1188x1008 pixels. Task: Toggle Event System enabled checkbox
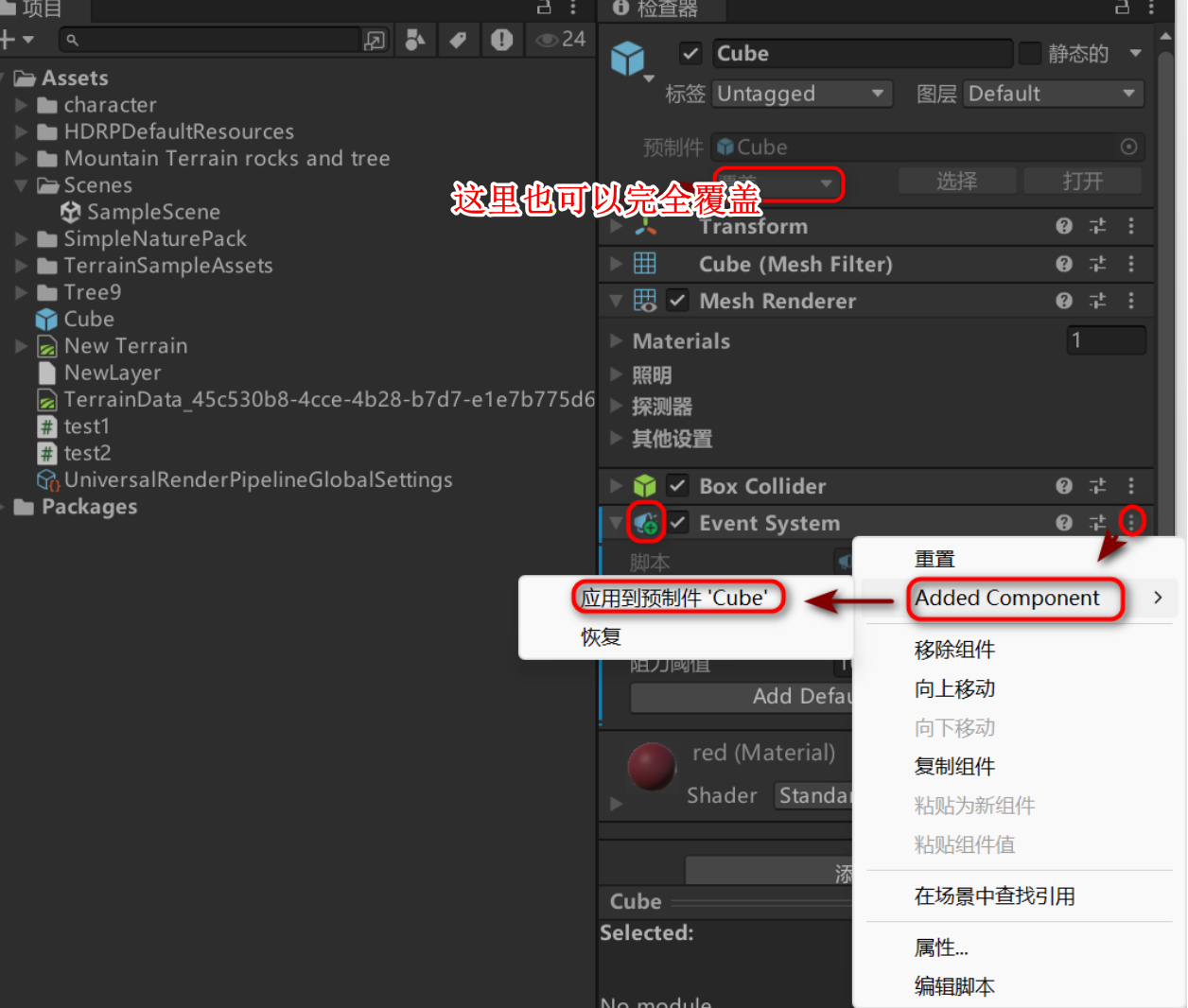(x=678, y=523)
